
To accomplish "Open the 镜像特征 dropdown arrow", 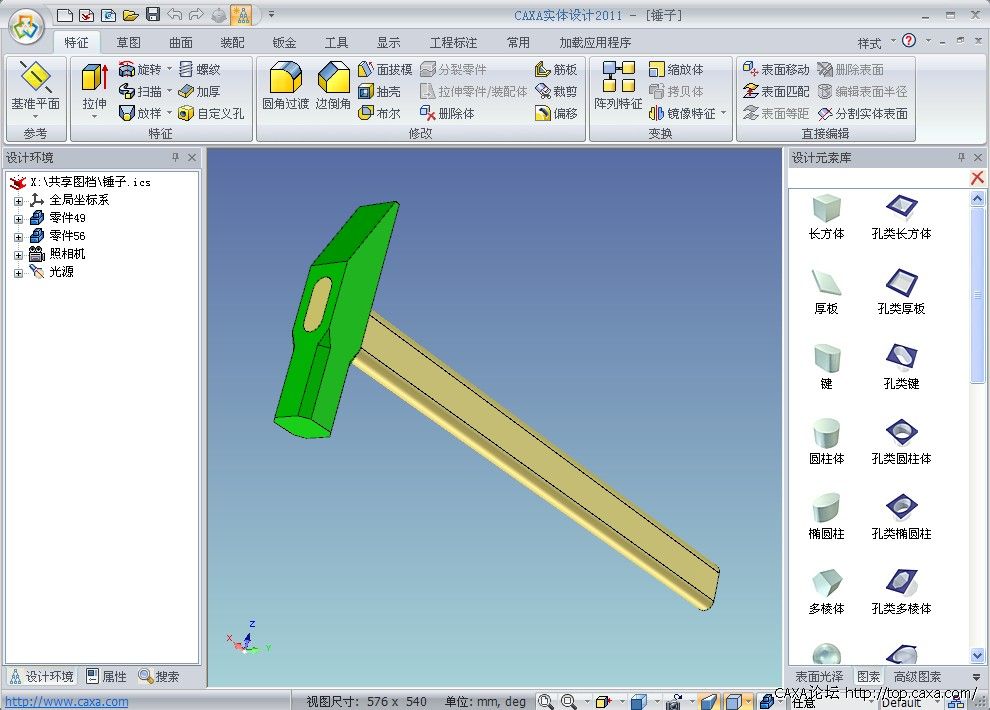I will [x=723, y=113].
